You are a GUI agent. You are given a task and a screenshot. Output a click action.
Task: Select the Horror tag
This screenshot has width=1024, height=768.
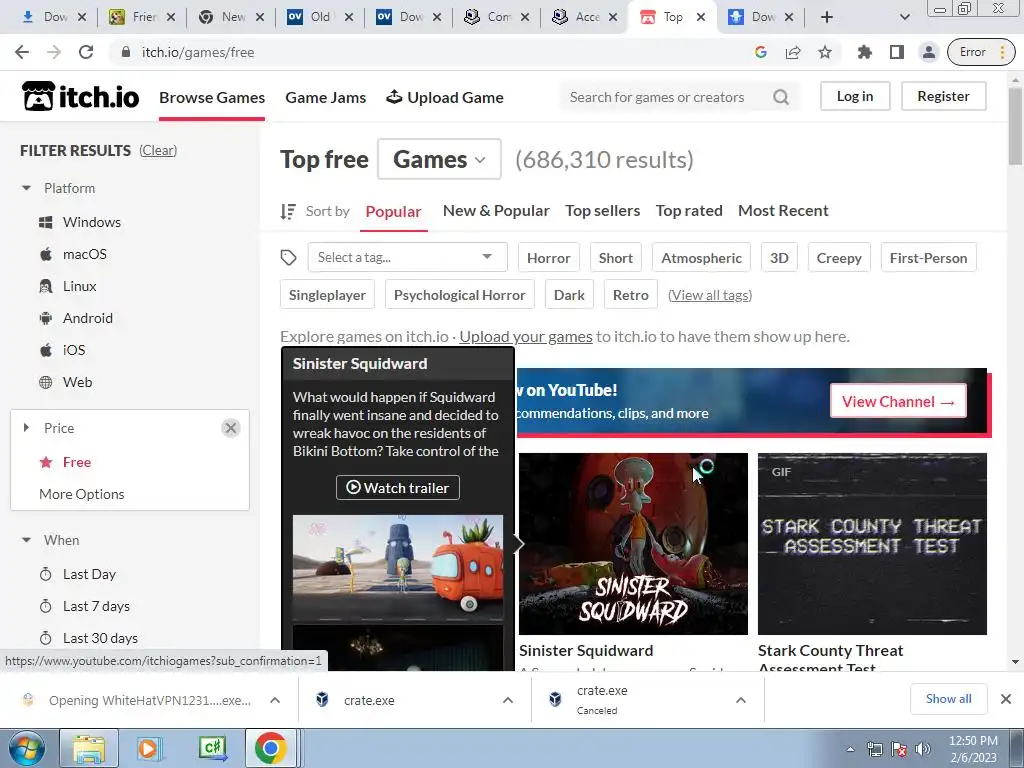tap(549, 258)
